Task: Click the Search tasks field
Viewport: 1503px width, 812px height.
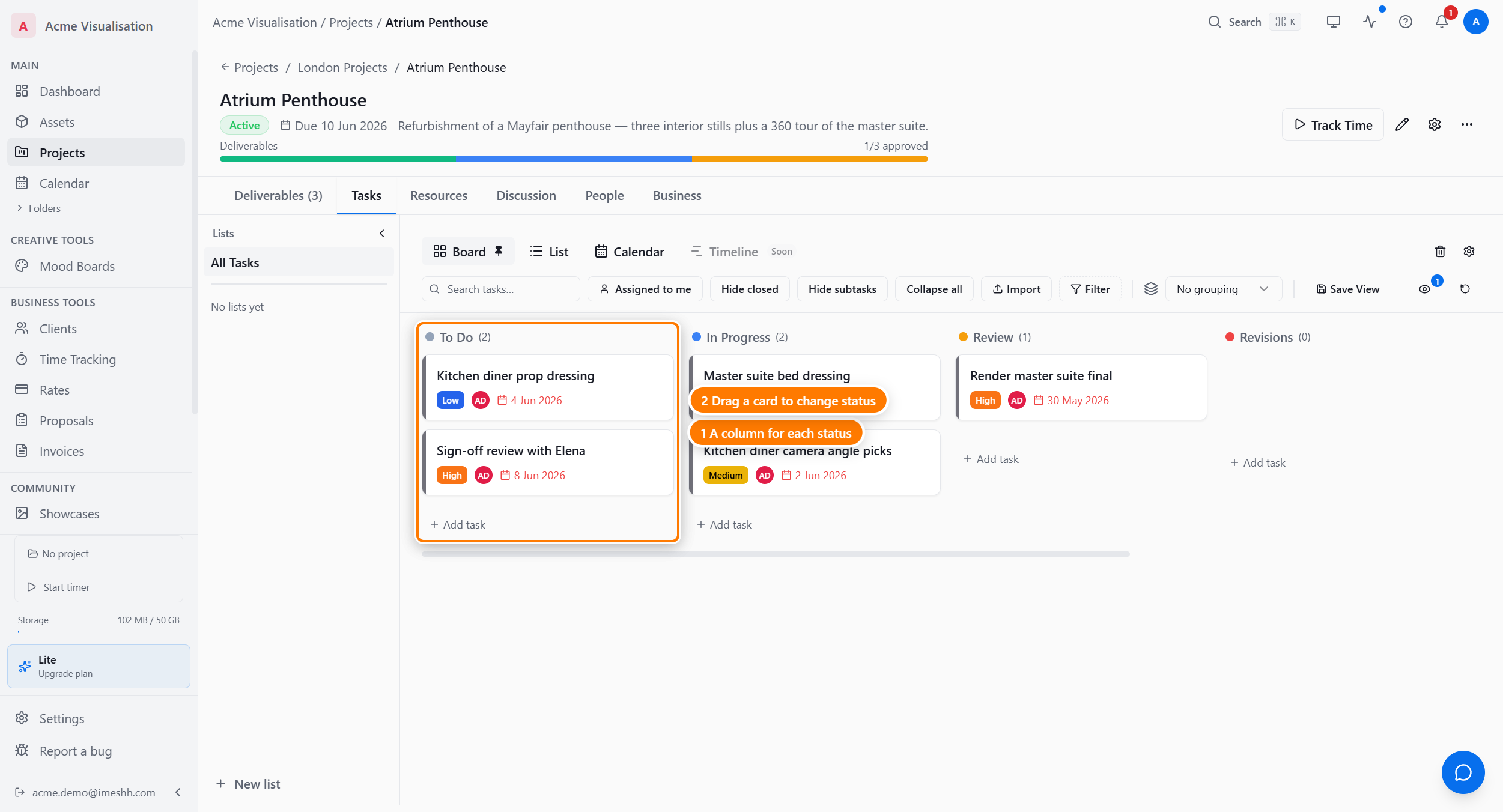Action: (501, 289)
